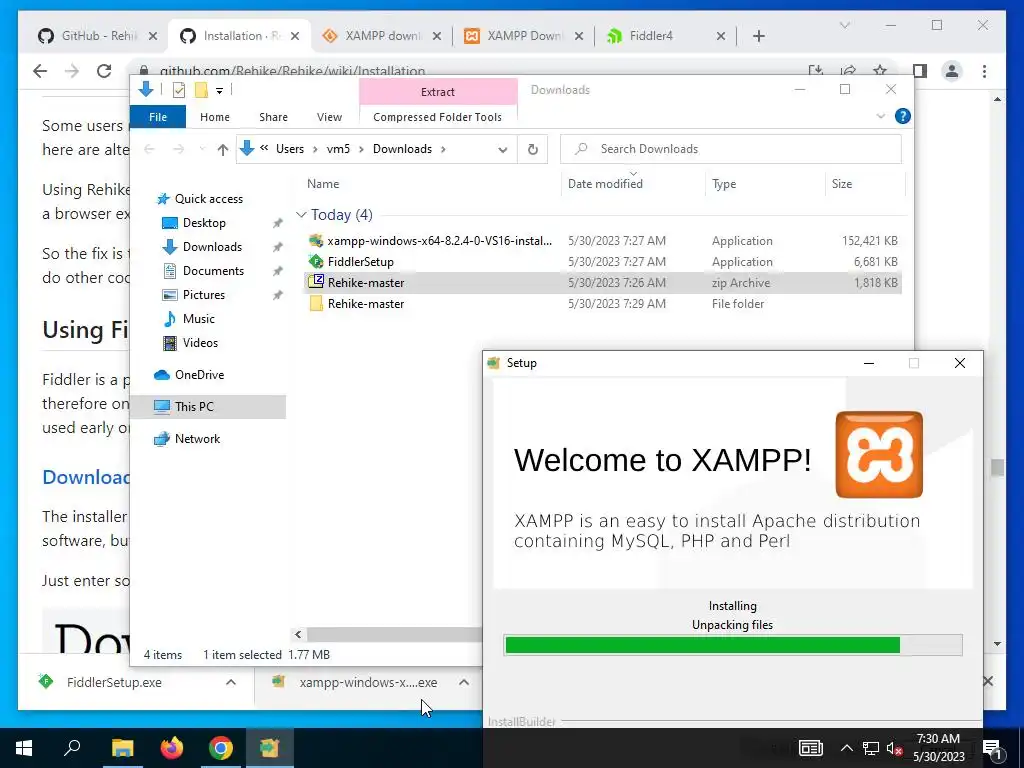1024x768 pixels.
Task: Open OneDrive in the navigation pane
Action: point(199,375)
